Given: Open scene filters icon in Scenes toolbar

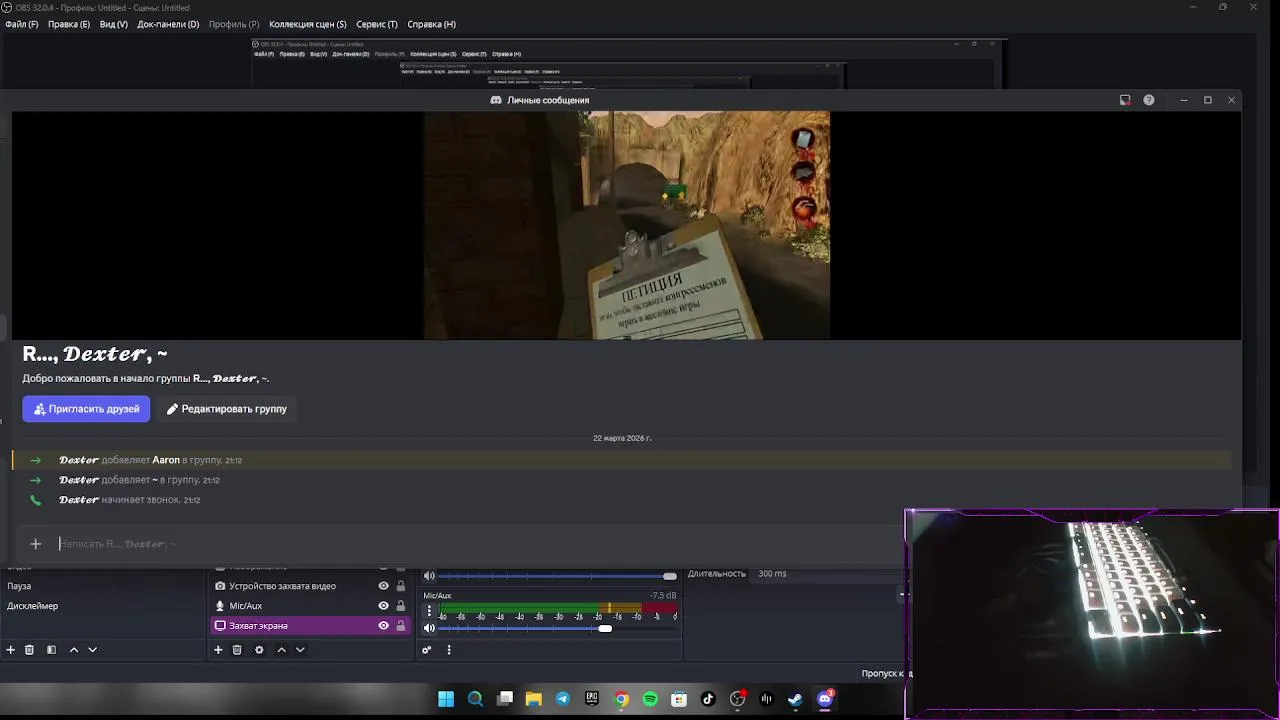Looking at the screenshot, I should click(x=51, y=650).
